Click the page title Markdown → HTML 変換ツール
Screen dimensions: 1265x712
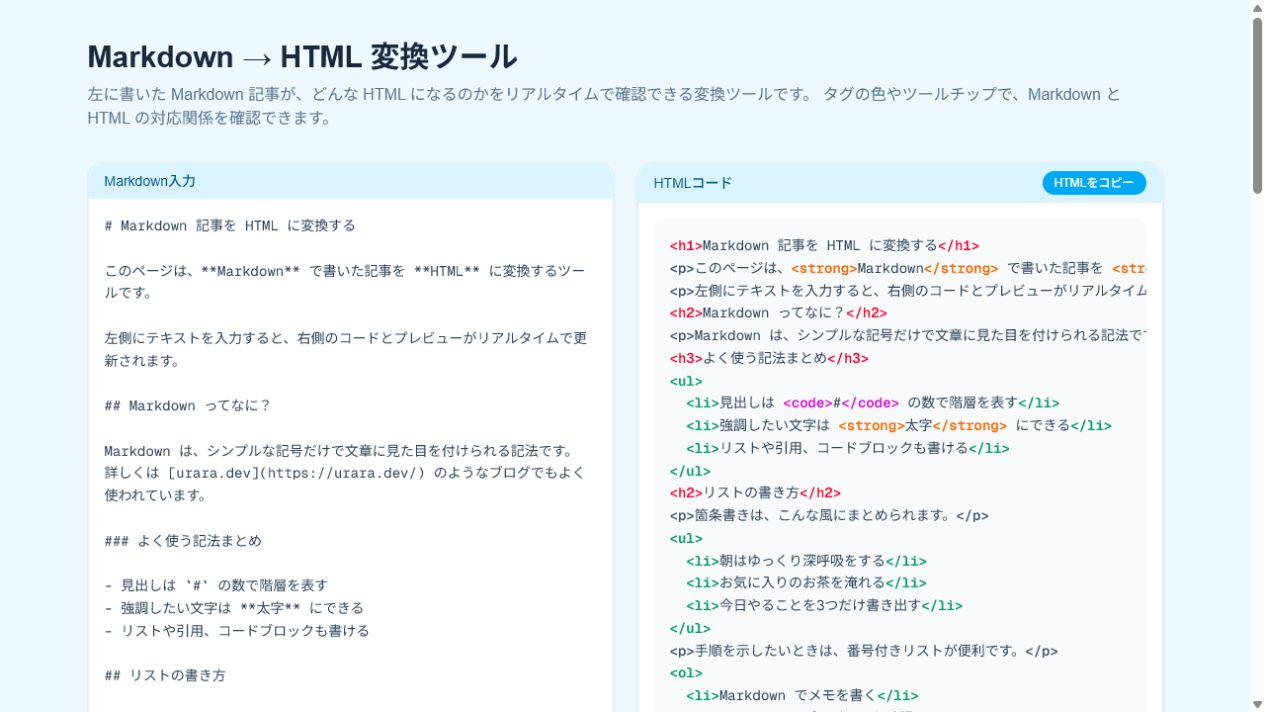[x=302, y=56]
